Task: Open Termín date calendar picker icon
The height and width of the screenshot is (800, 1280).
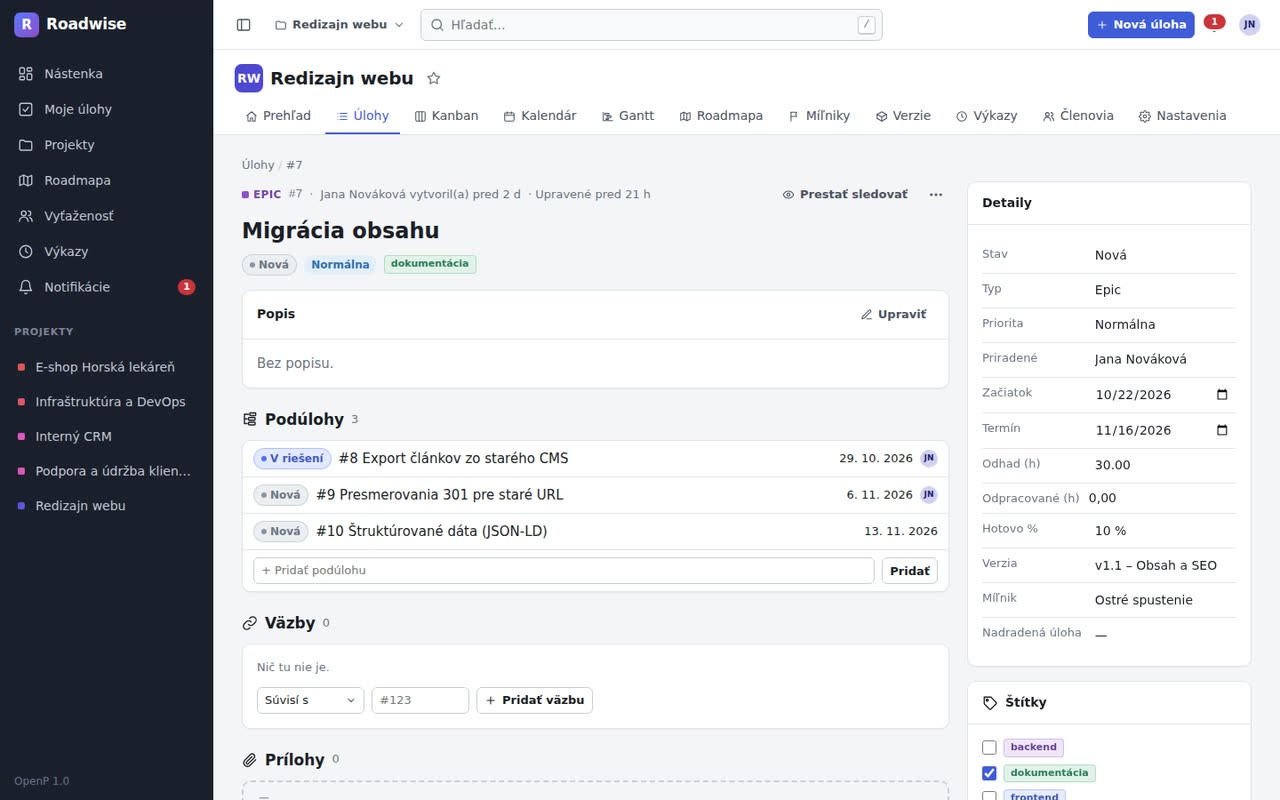Action: 1222,430
